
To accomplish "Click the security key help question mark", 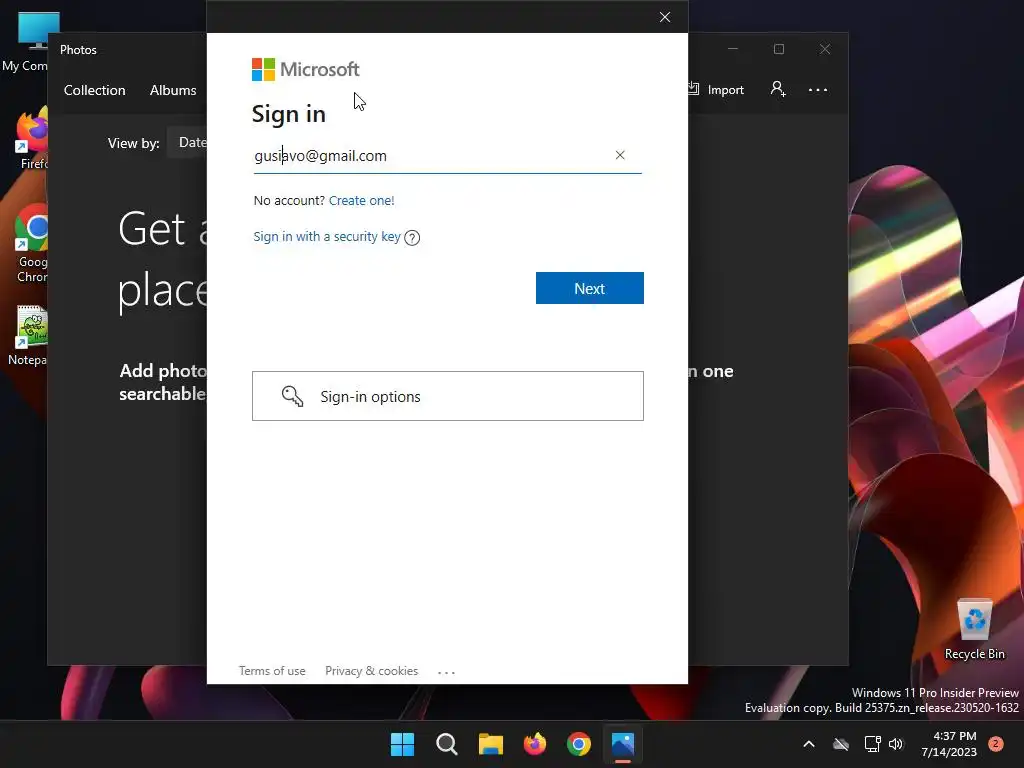I will pyautogui.click(x=412, y=238).
